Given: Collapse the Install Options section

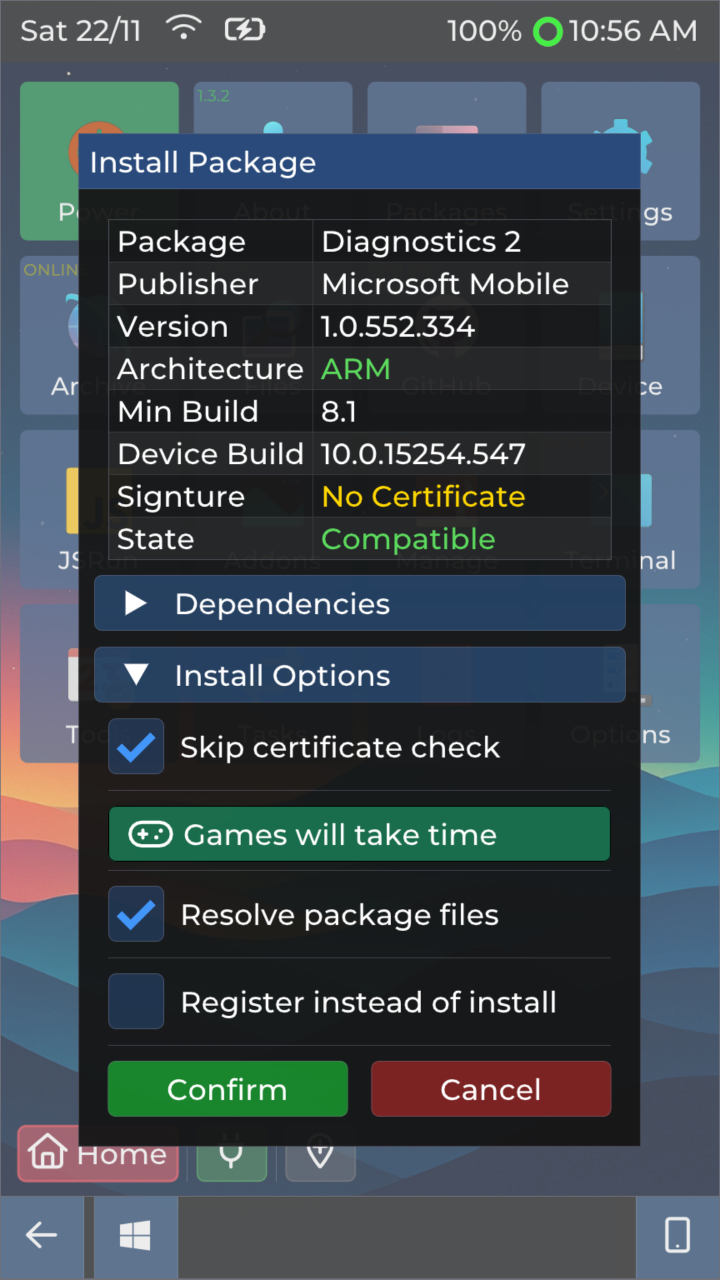Looking at the screenshot, I should pos(360,675).
